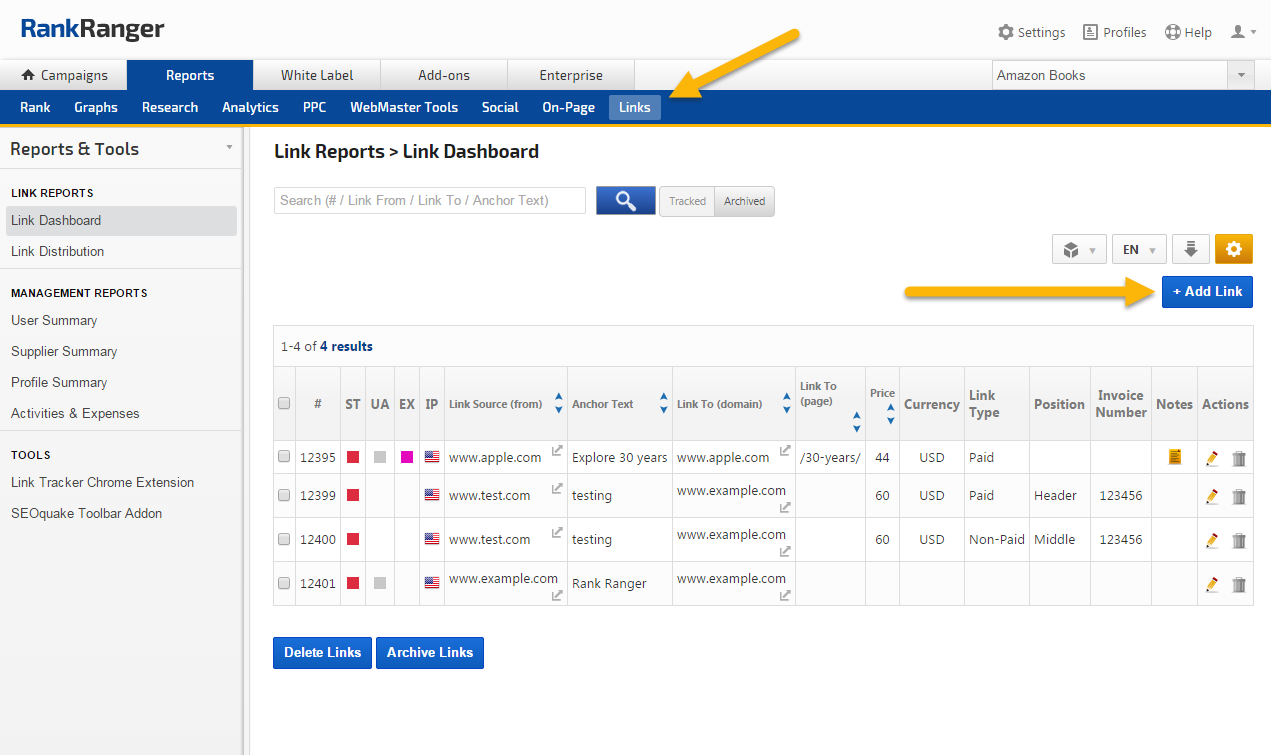Click the orange gear settings icon
This screenshot has height=755, width=1271.
click(x=1233, y=249)
